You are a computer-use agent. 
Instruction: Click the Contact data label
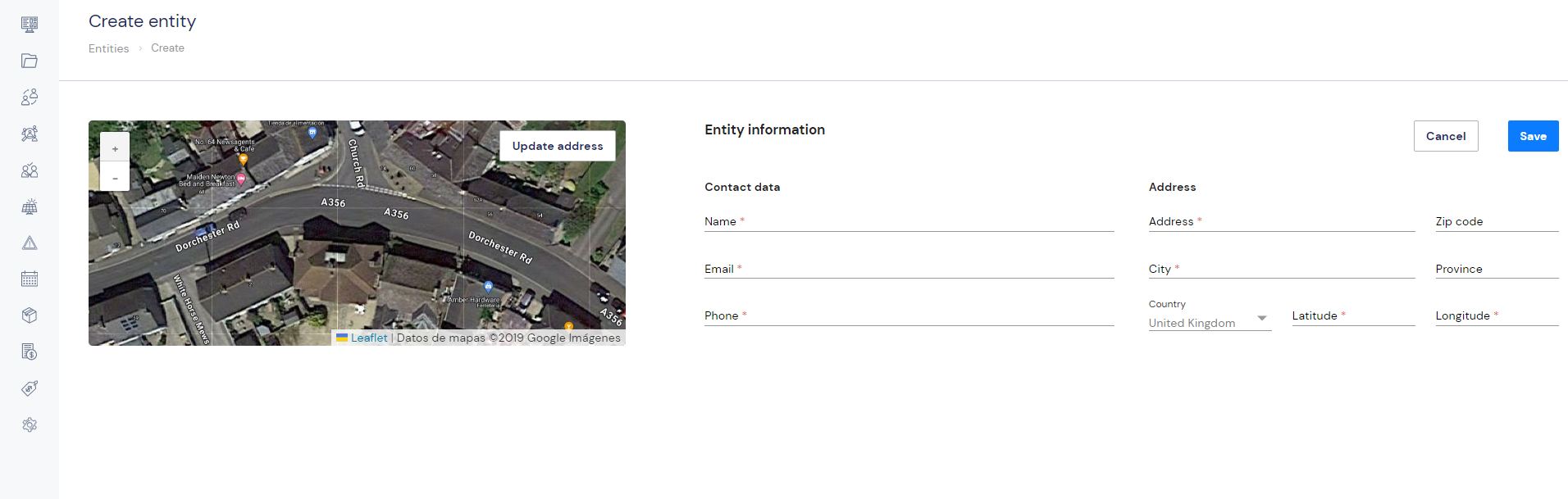tap(742, 187)
